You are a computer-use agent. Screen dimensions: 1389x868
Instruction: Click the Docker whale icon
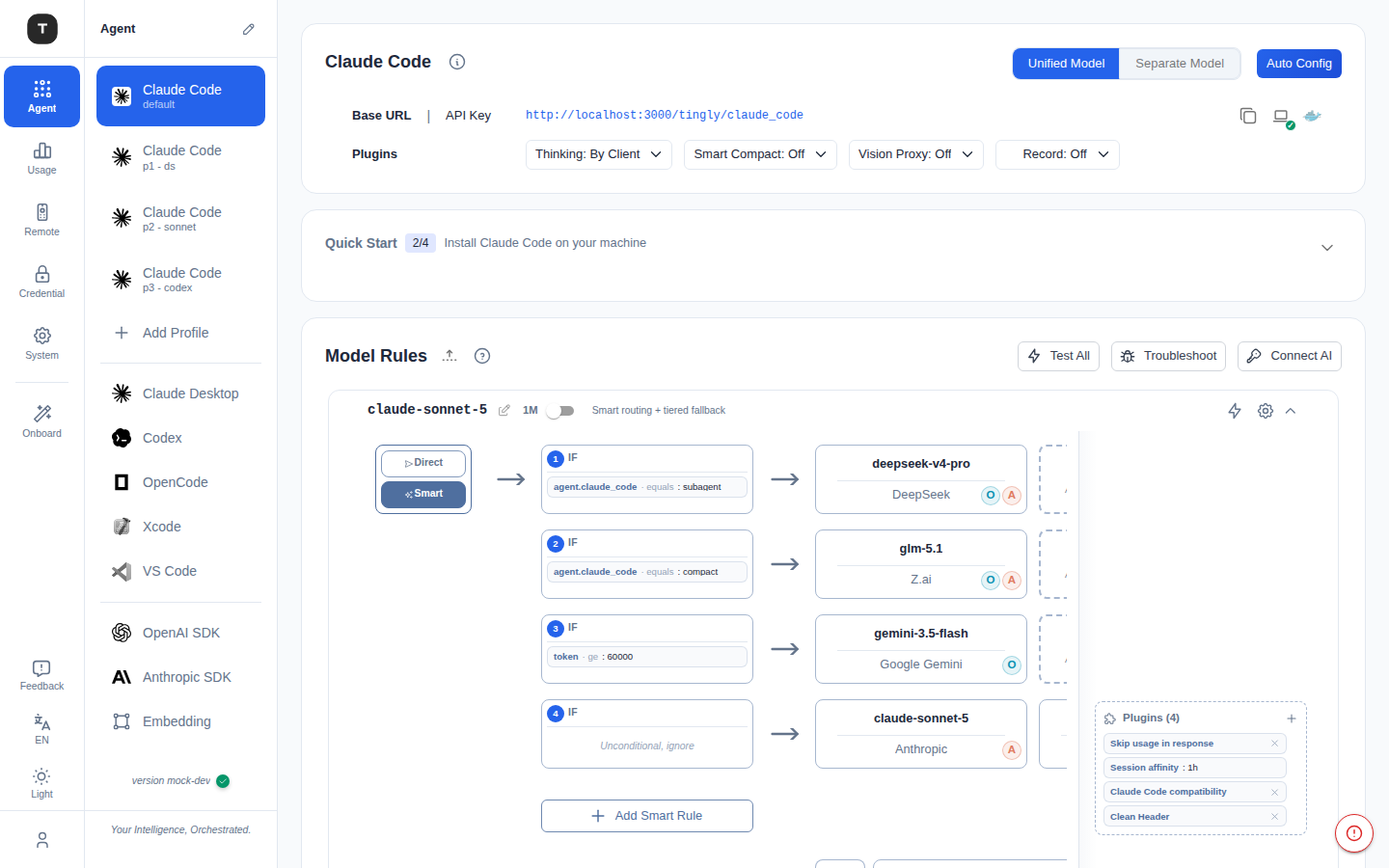coord(1312,116)
